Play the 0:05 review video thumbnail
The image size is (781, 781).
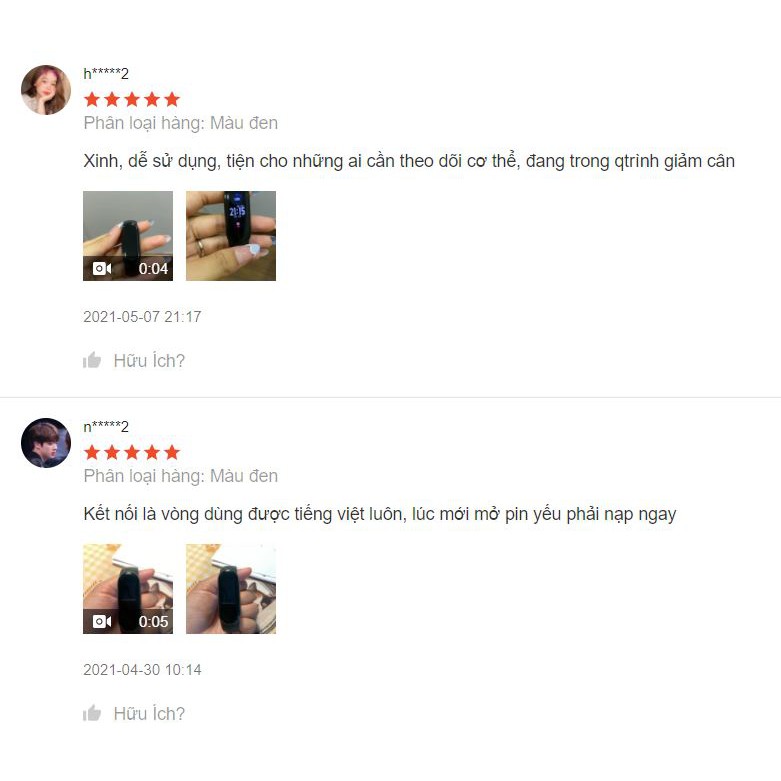(x=128, y=589)
